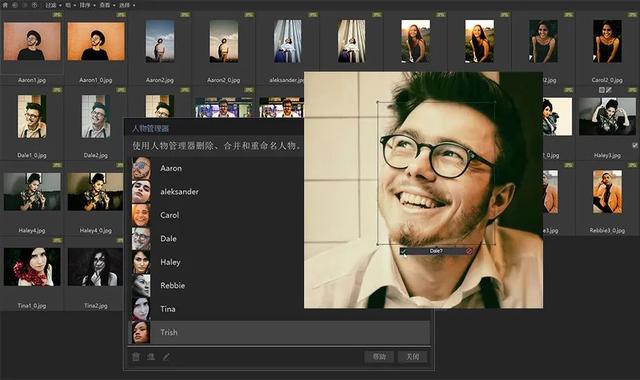This screenshot has width=640, height=380.
Task: Click the large Dale face preview image
Action: [x=423, y=190]
